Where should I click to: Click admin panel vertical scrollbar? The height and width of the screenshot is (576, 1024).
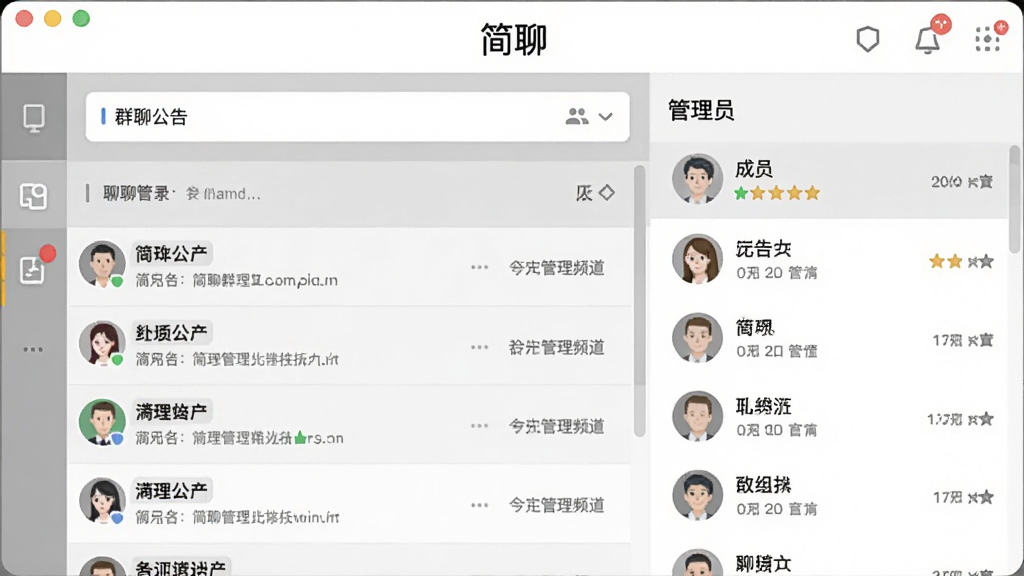click(x=1014, y=199)
